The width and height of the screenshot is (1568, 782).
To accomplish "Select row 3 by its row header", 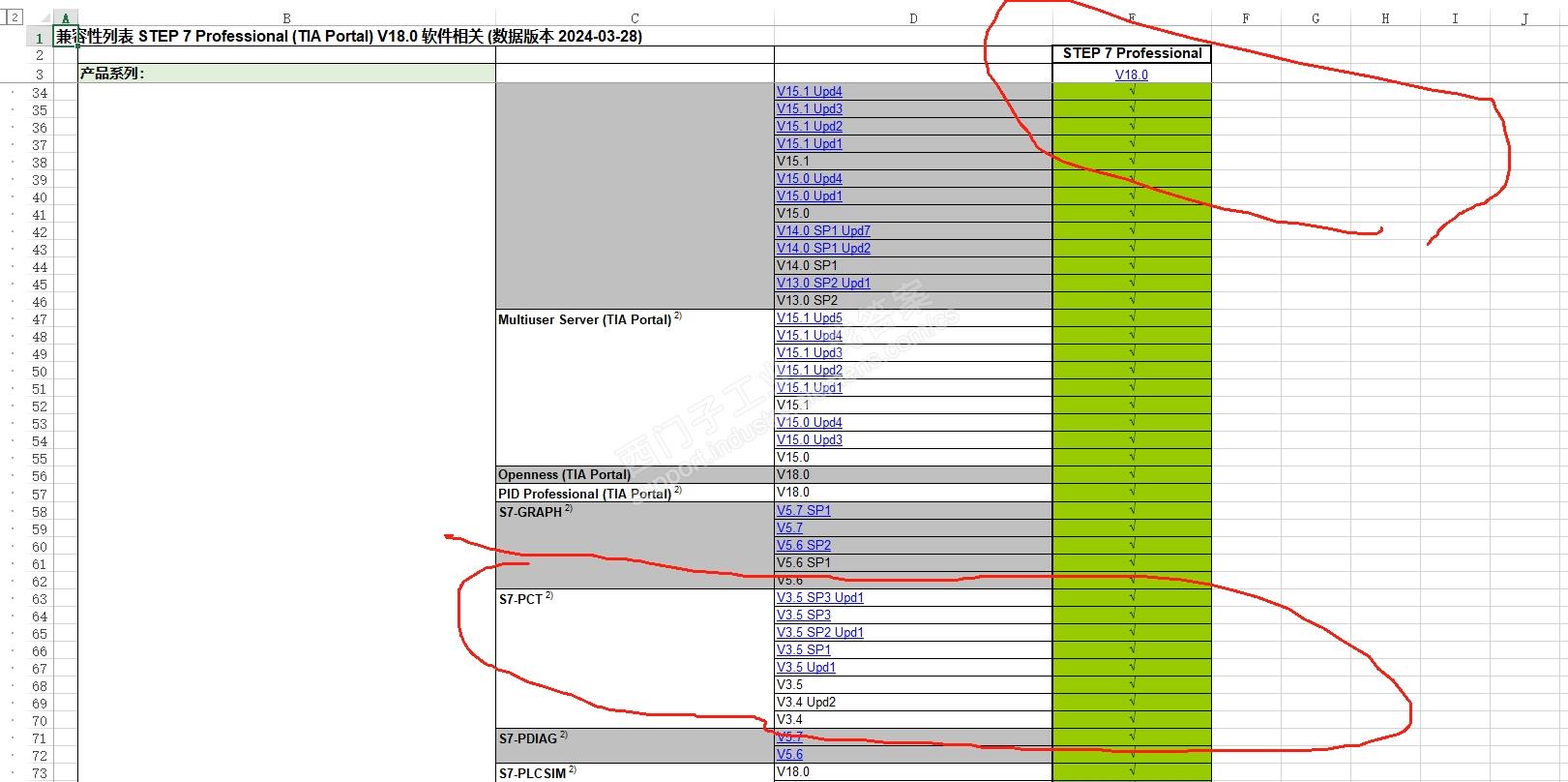I will click(40, 75).
